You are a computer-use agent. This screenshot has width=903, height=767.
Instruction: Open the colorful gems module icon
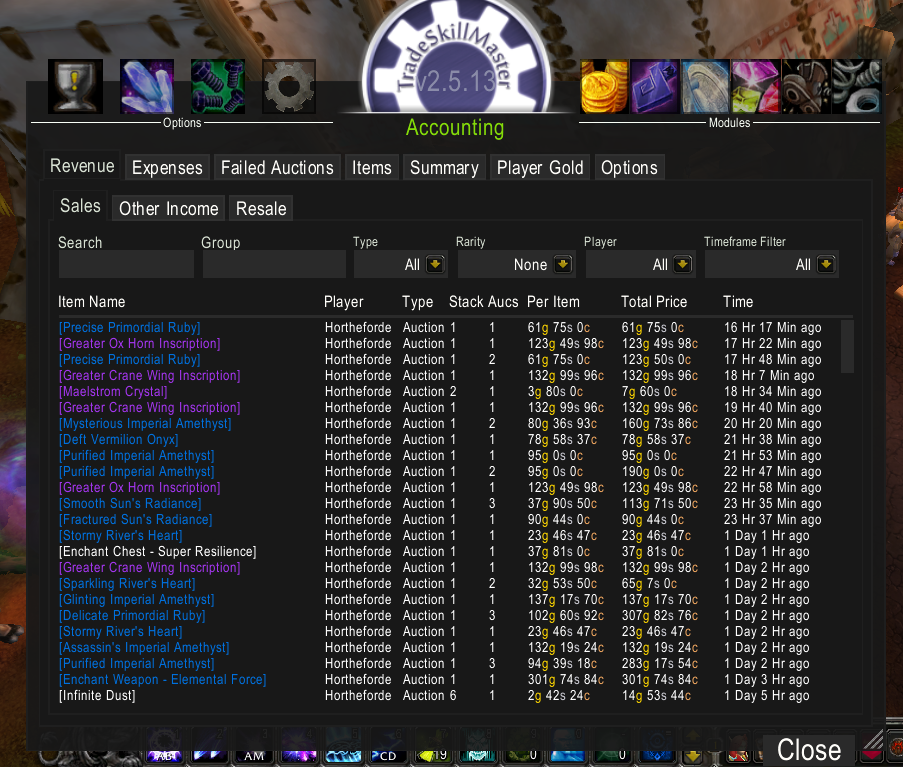click(x=756, y=86)
